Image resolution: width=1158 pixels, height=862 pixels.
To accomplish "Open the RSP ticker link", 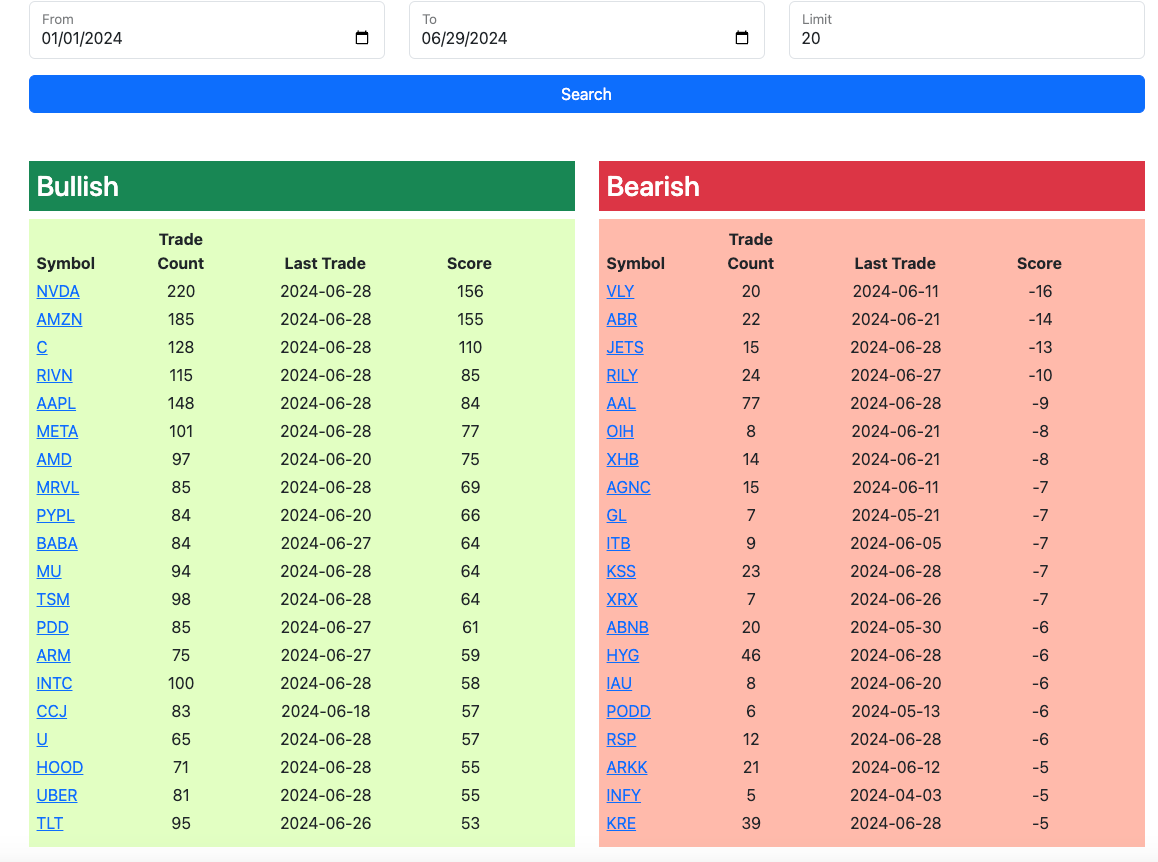I will [x=621, y=739].
